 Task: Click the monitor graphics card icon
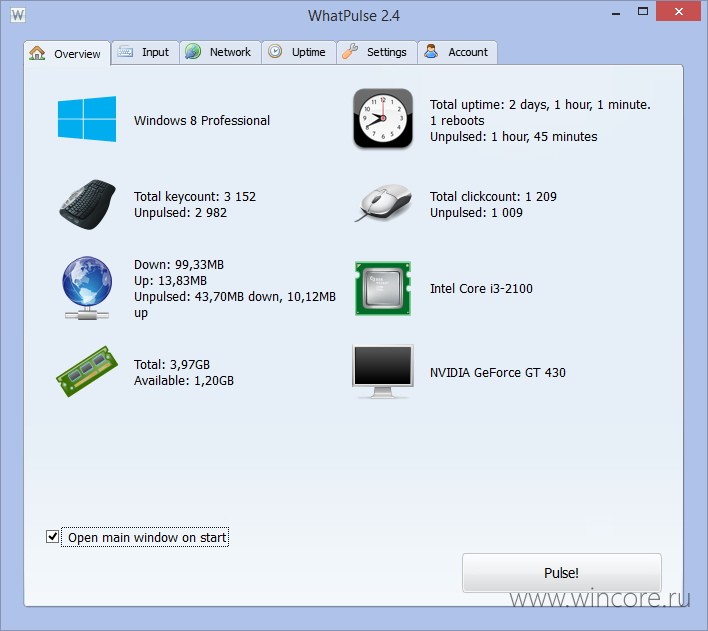pos(383,372)
